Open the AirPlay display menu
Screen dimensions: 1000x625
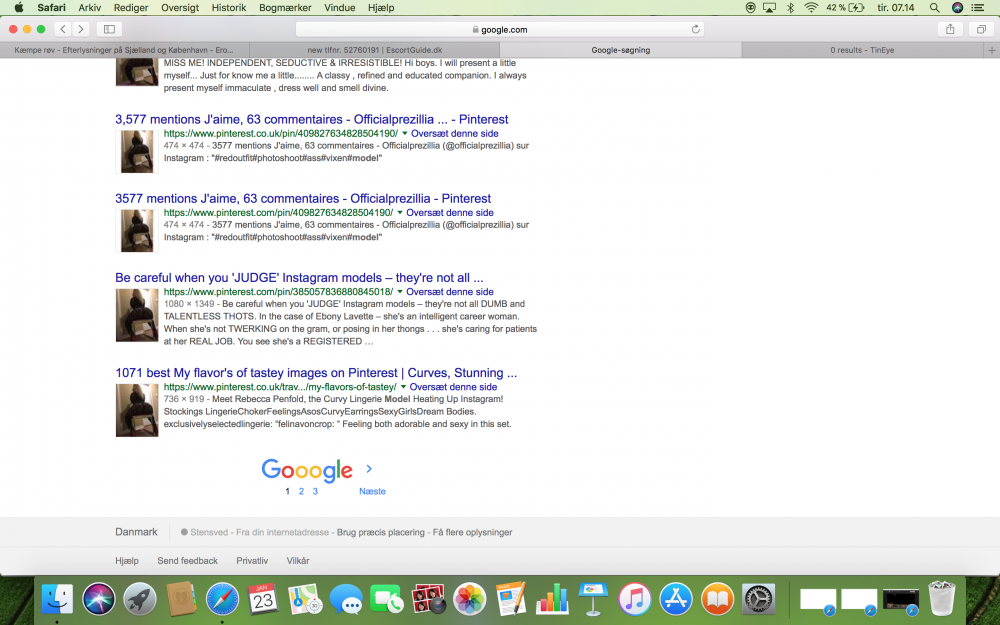pos(770,8)
